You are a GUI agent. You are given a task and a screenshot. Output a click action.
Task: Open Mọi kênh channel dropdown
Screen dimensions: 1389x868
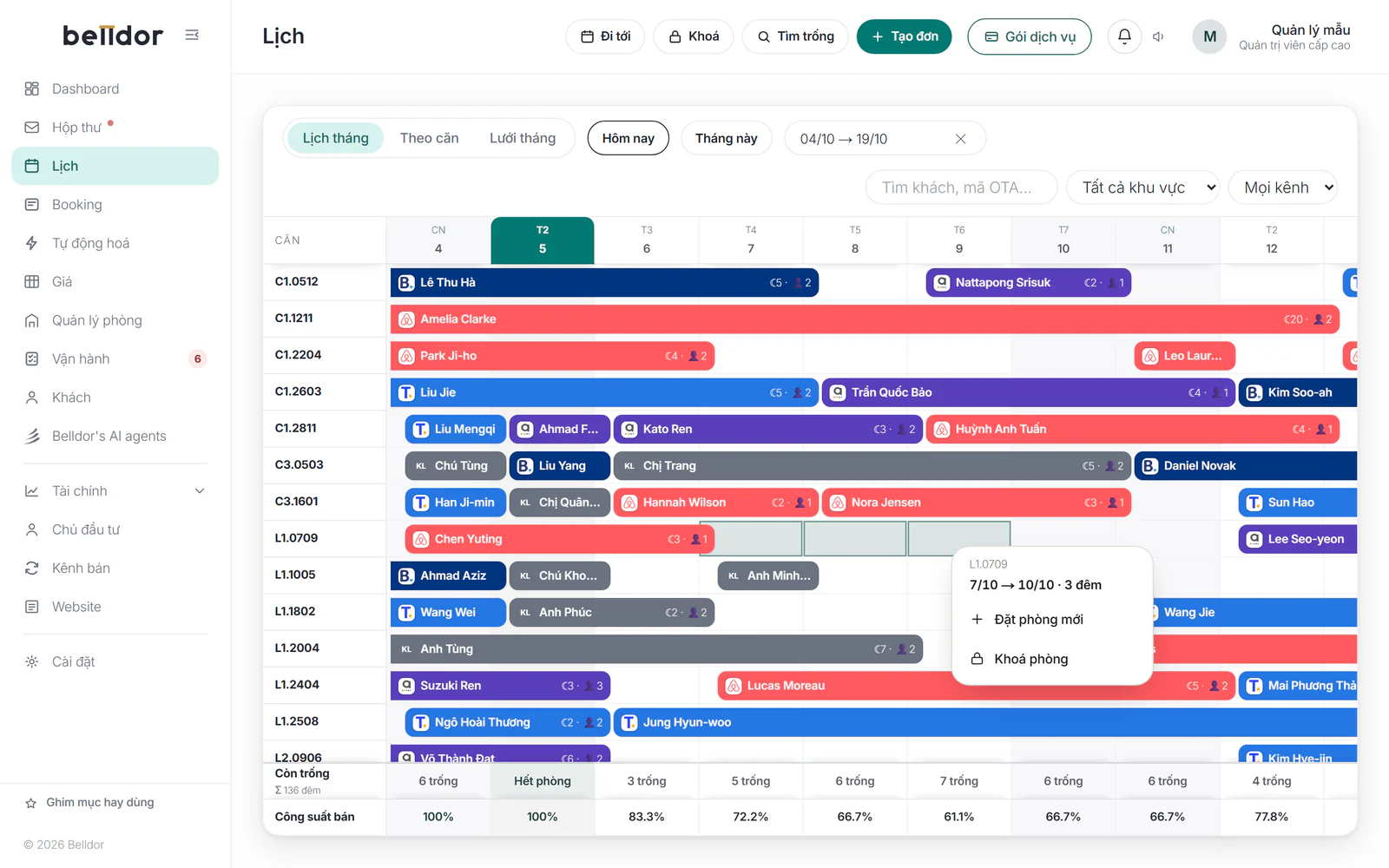tap(1282, 187)
